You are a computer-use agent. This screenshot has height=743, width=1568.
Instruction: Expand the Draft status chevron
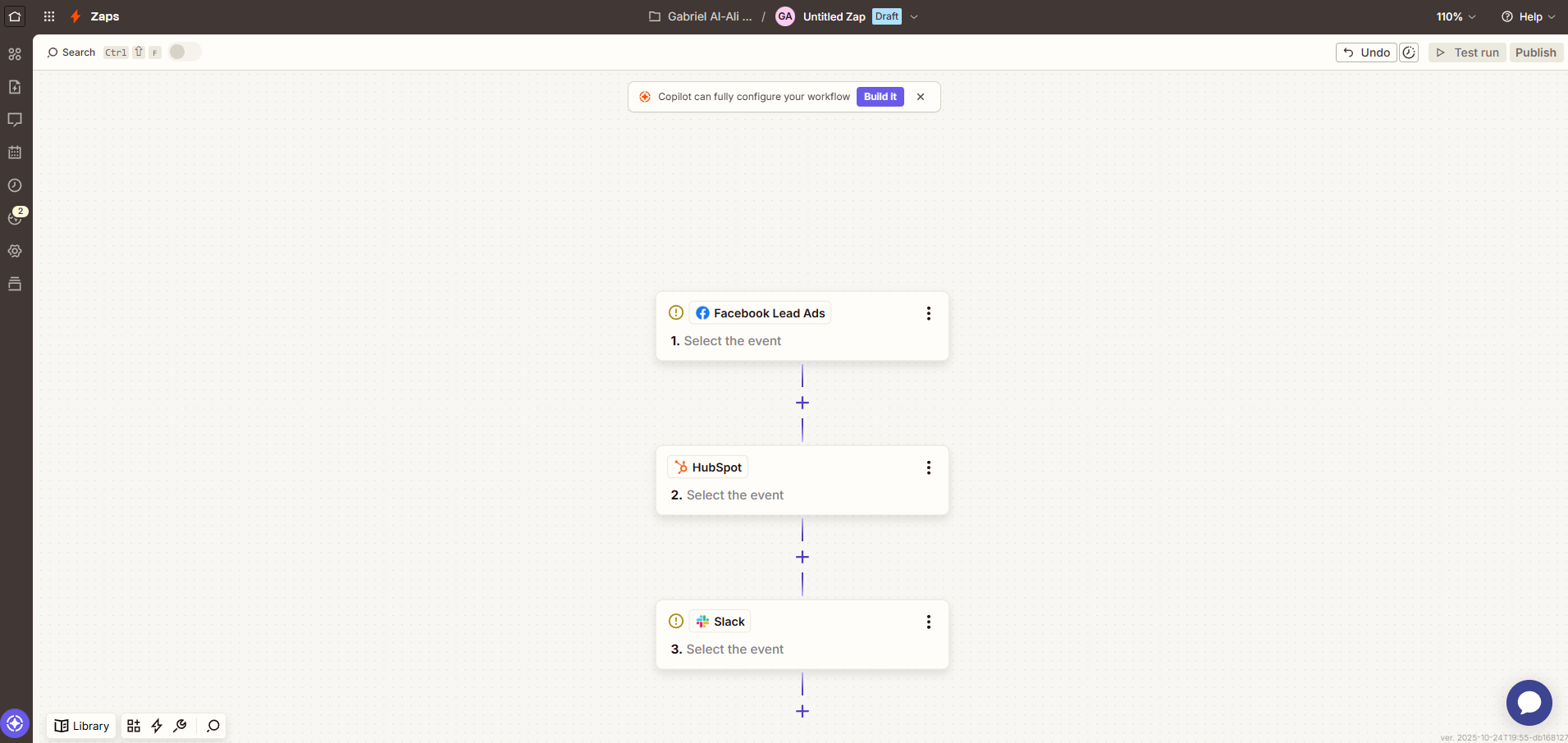pyautogui.click(x=914, y=16)
